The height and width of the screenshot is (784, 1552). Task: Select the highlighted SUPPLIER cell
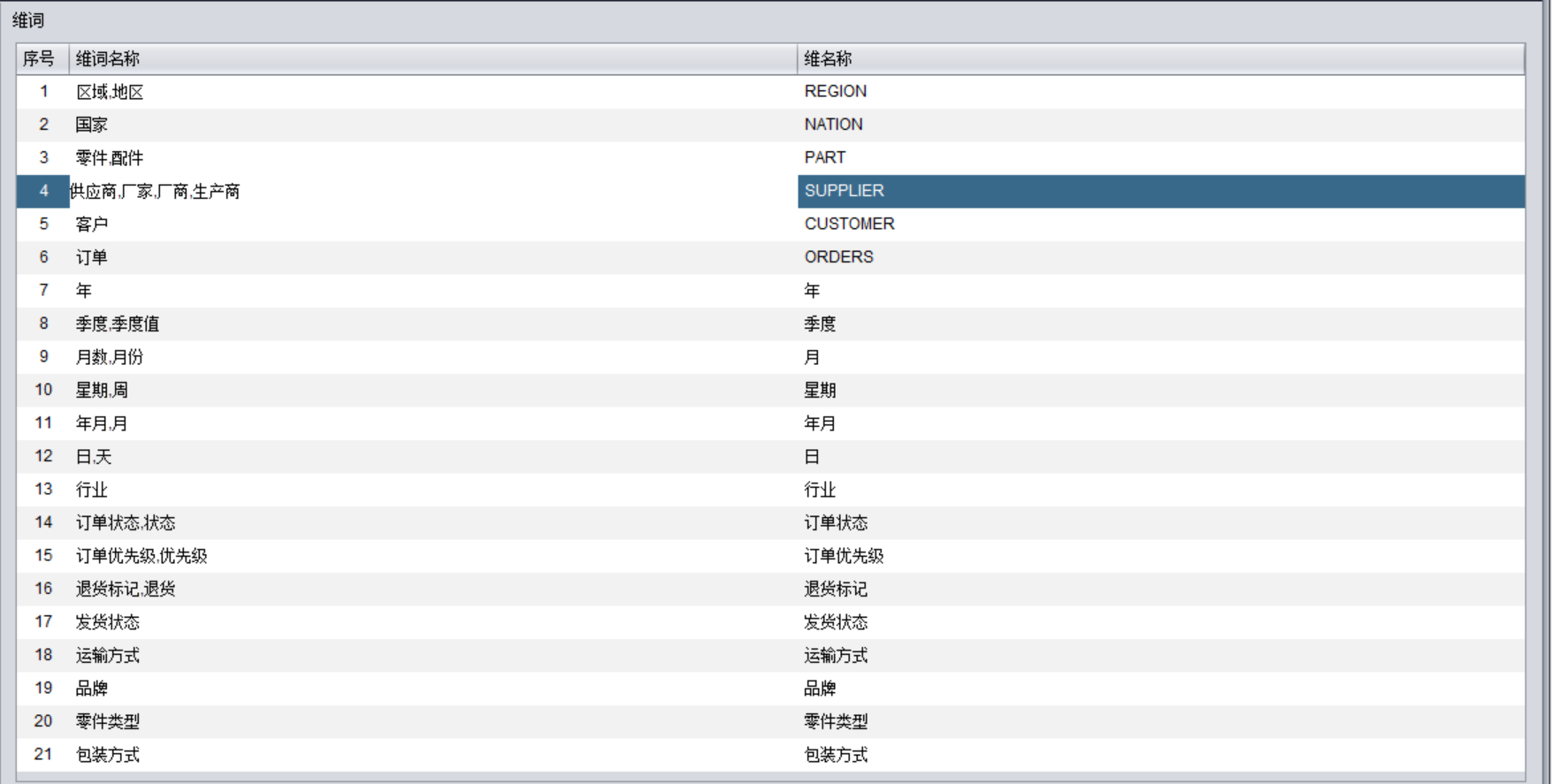pyautogui.click(x=1160, y=191)
